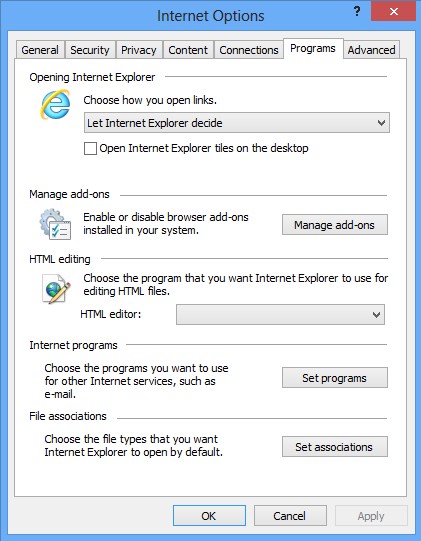
Task: Confirm with the OK button
Action: (209, 516)
